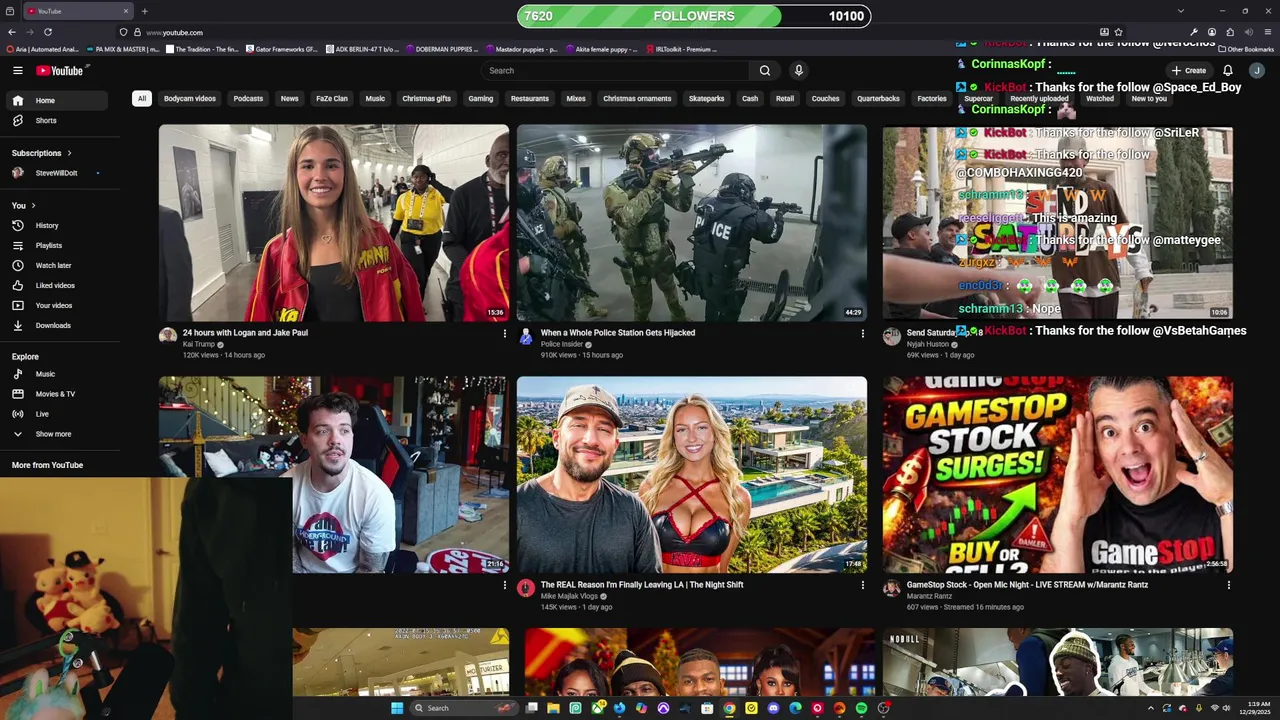Select Bodycam videos filter chip

[x=190, y=98]
